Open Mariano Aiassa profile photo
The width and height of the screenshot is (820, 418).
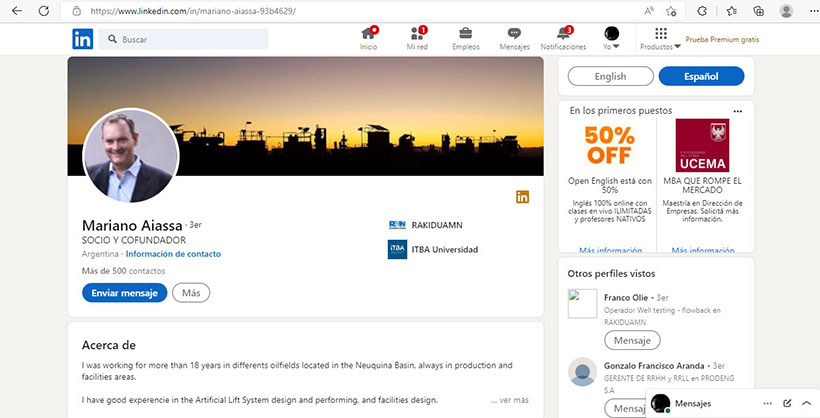[131, 156]
